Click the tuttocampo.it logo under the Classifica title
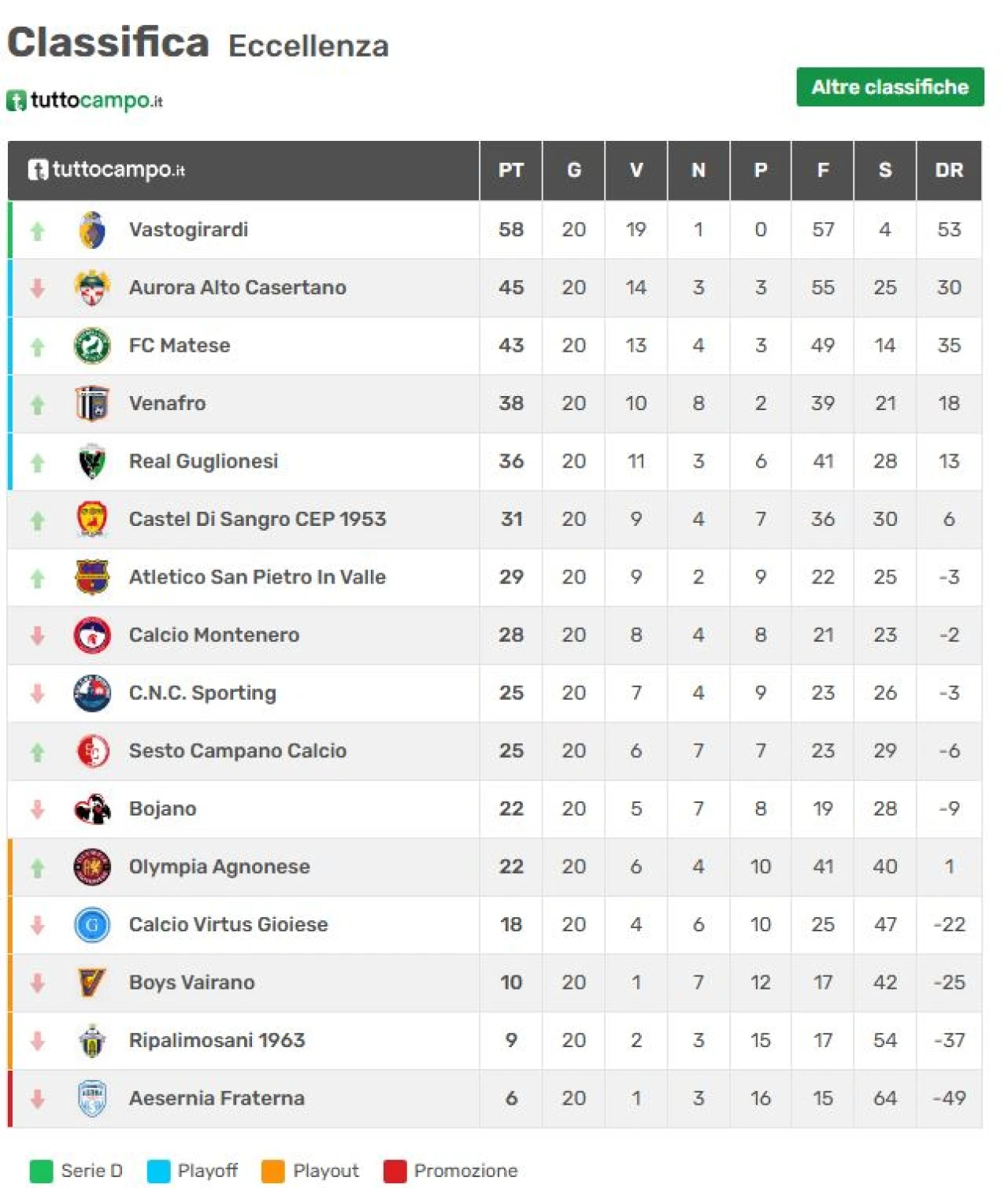The image size is (1008, 1188). pyautogui.click(x=85, y=101)
